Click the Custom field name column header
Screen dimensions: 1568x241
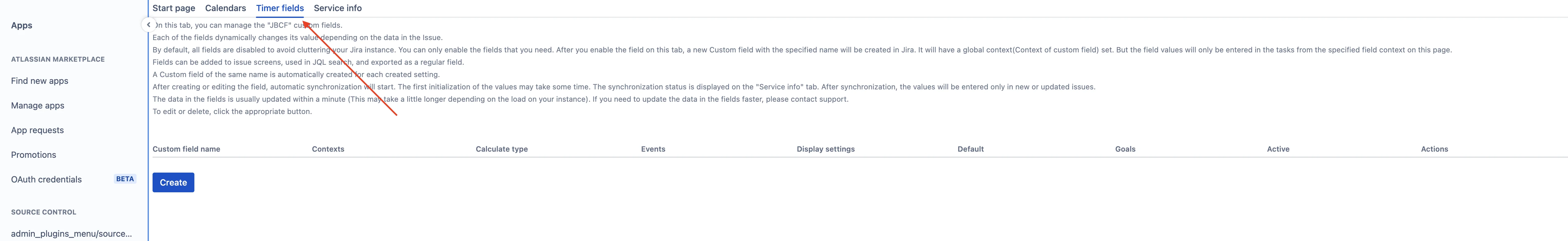pyautogui.click(x=186, y=149)
